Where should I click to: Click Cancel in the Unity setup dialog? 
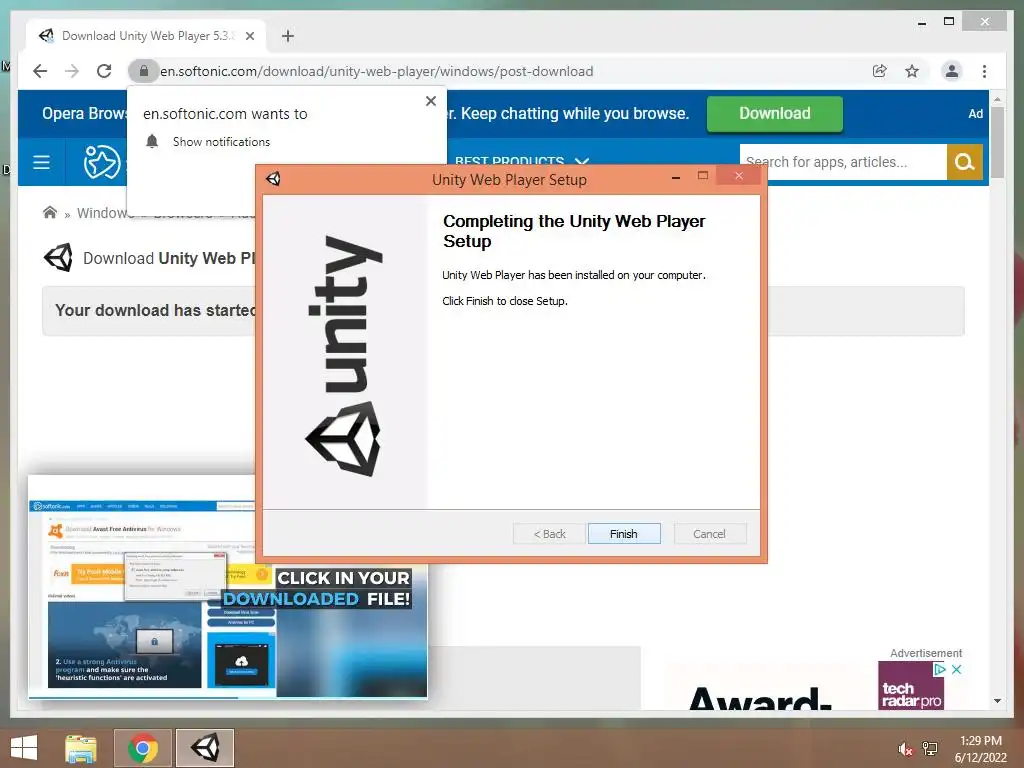[x=709, y=534]
